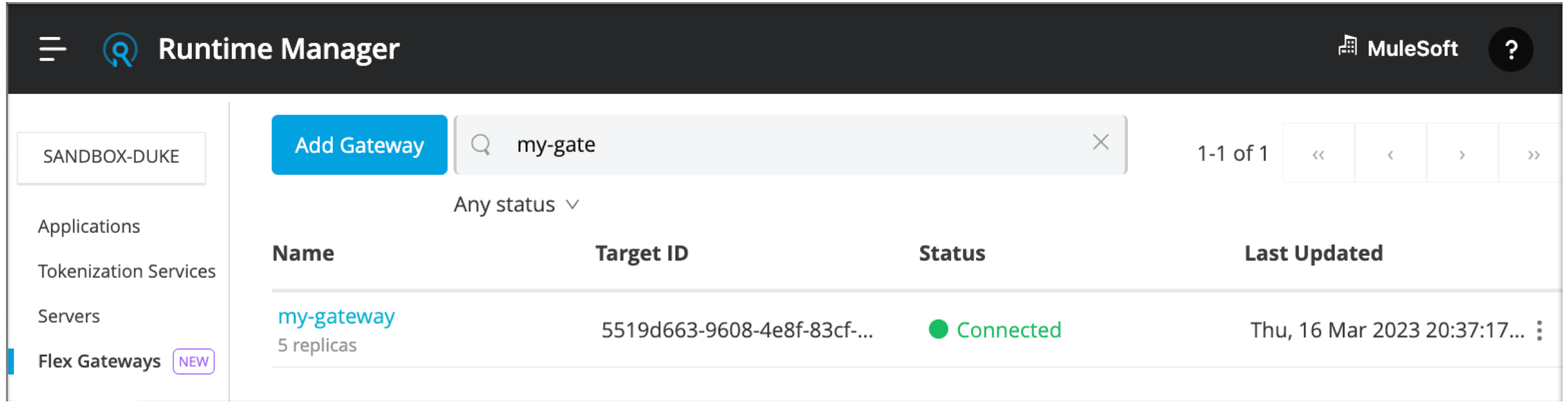Click the Add Gateway button
Image resolution: width=1568 pixels, height=411 pixels.
pos(359,145)
